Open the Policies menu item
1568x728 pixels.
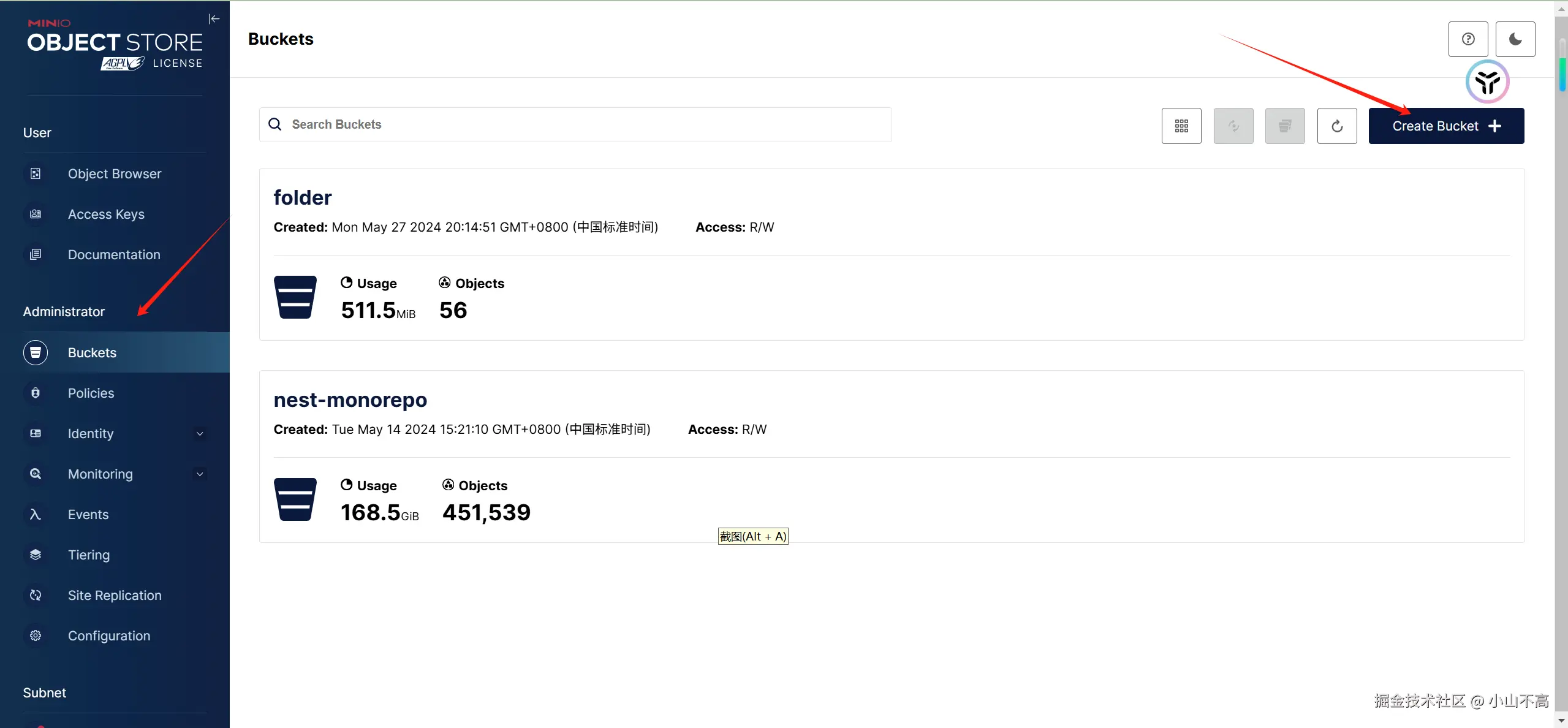[91, 393]
